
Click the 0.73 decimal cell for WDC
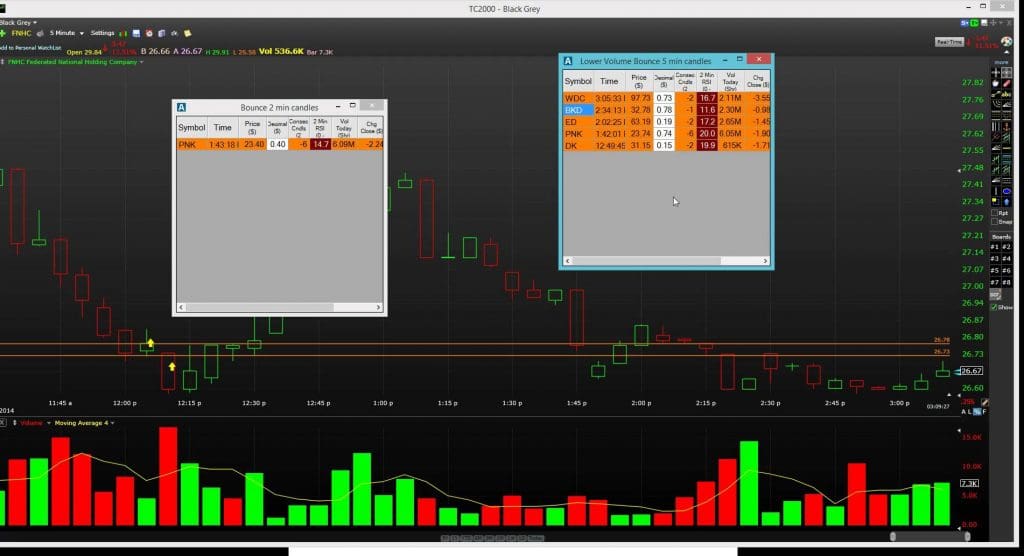click(x=664, y=98)
